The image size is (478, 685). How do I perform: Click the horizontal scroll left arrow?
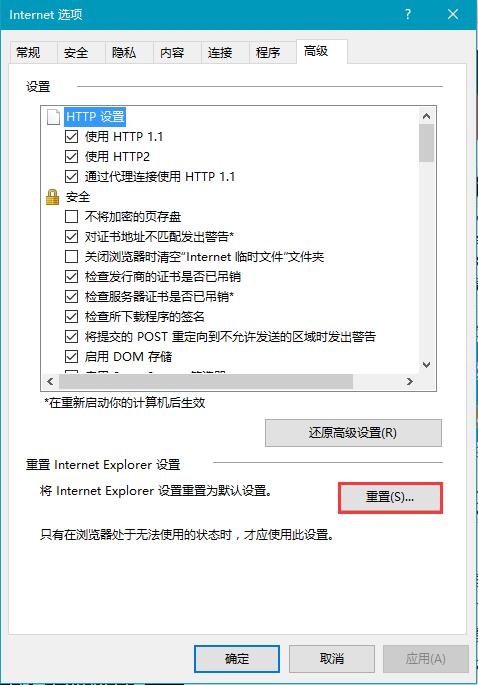(x=50, y=381)
